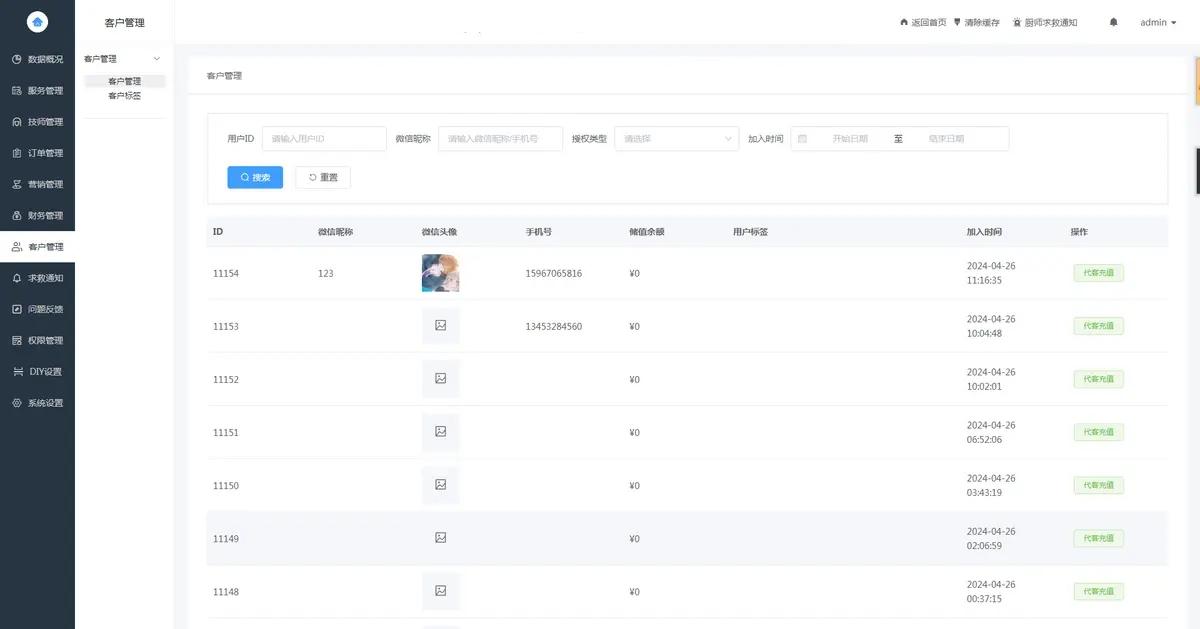Open the 授权类型 select dropdown
Screen dimensions: 1200x629
(x=677, y=139)
